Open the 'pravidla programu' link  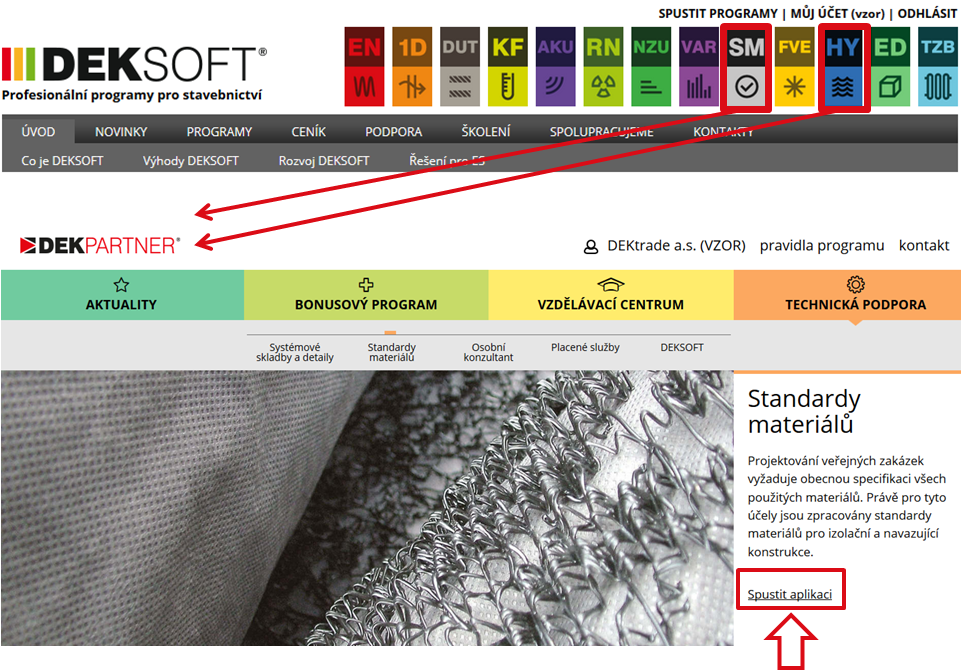[822, 246]
